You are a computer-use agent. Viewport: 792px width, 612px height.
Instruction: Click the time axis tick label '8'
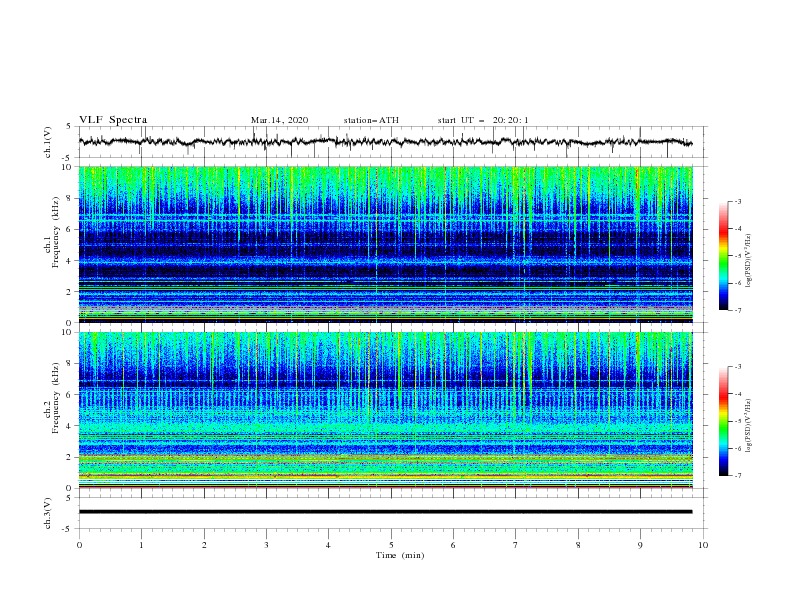point(578,545)
